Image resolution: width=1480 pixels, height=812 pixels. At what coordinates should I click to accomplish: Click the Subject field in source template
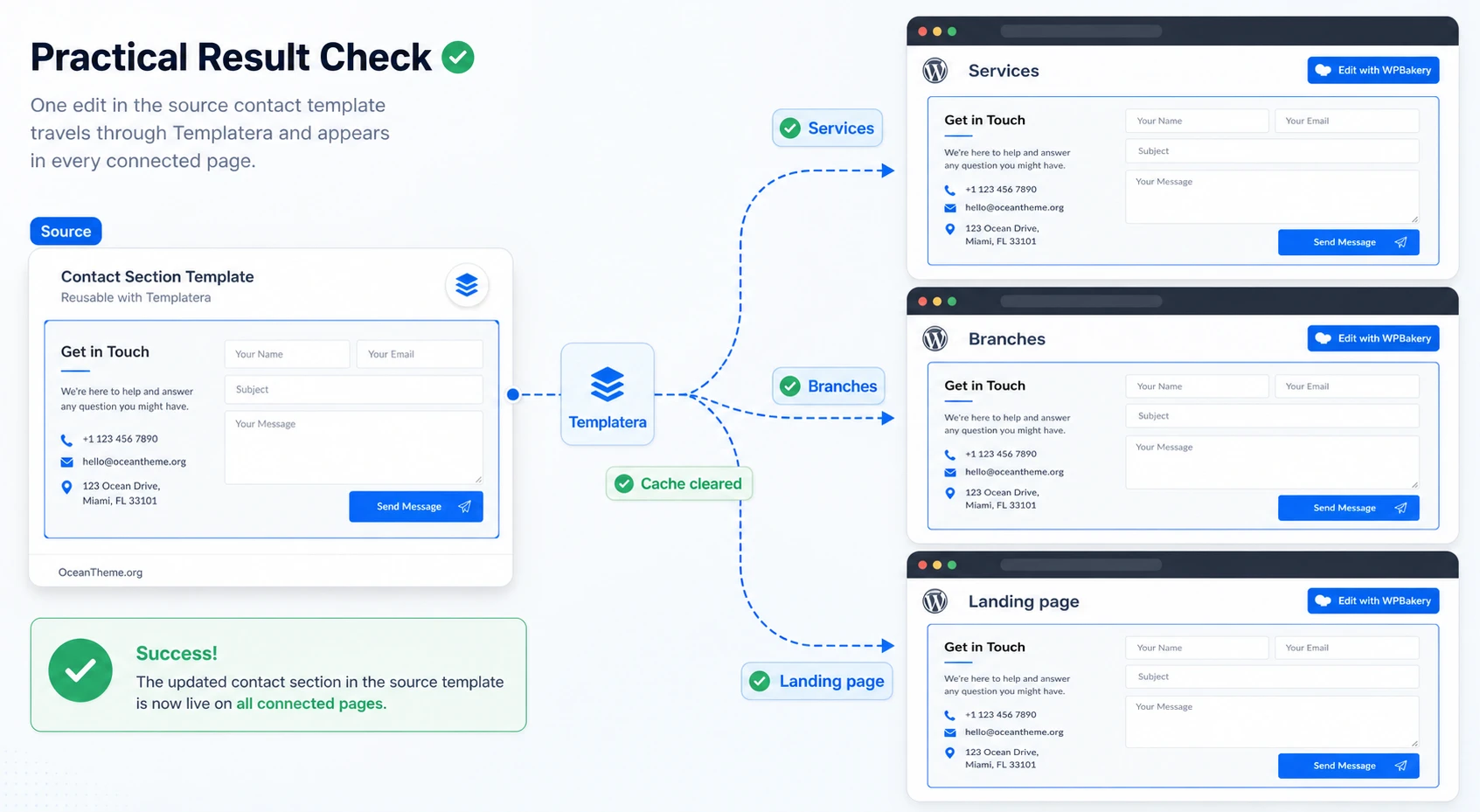click(354, 390)
